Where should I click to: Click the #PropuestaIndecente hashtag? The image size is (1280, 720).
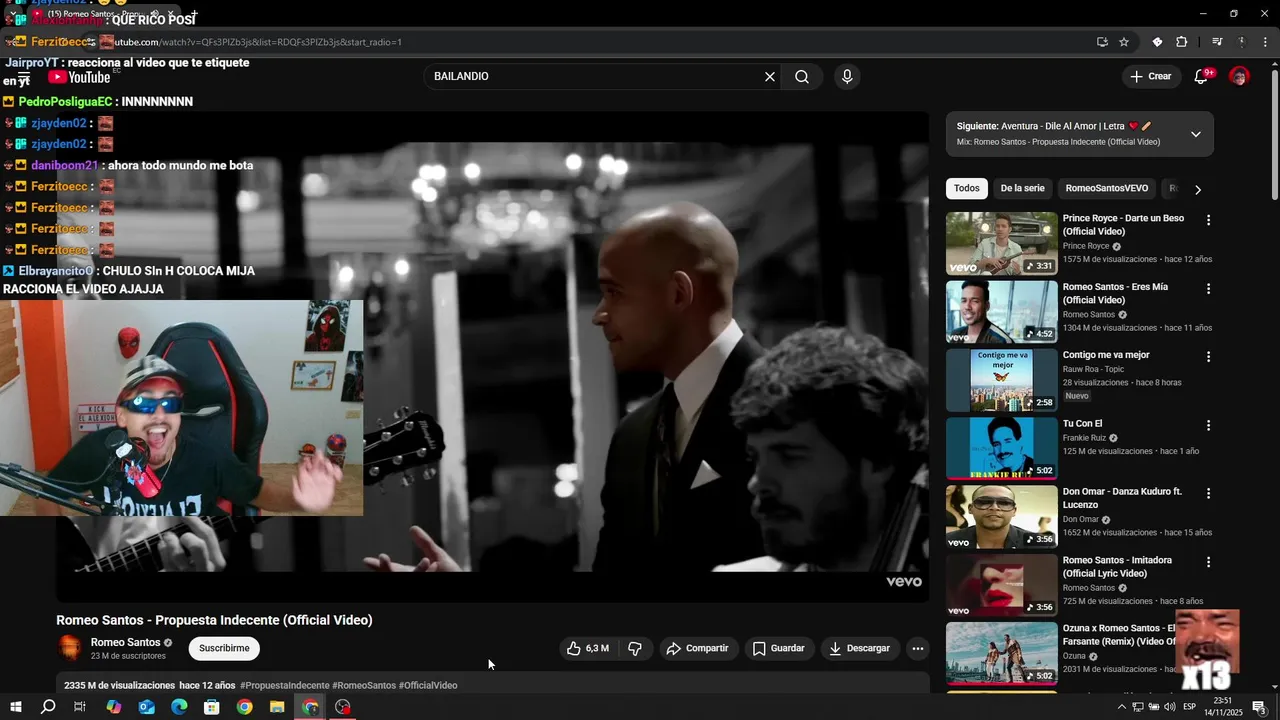(x=285, y=686)
